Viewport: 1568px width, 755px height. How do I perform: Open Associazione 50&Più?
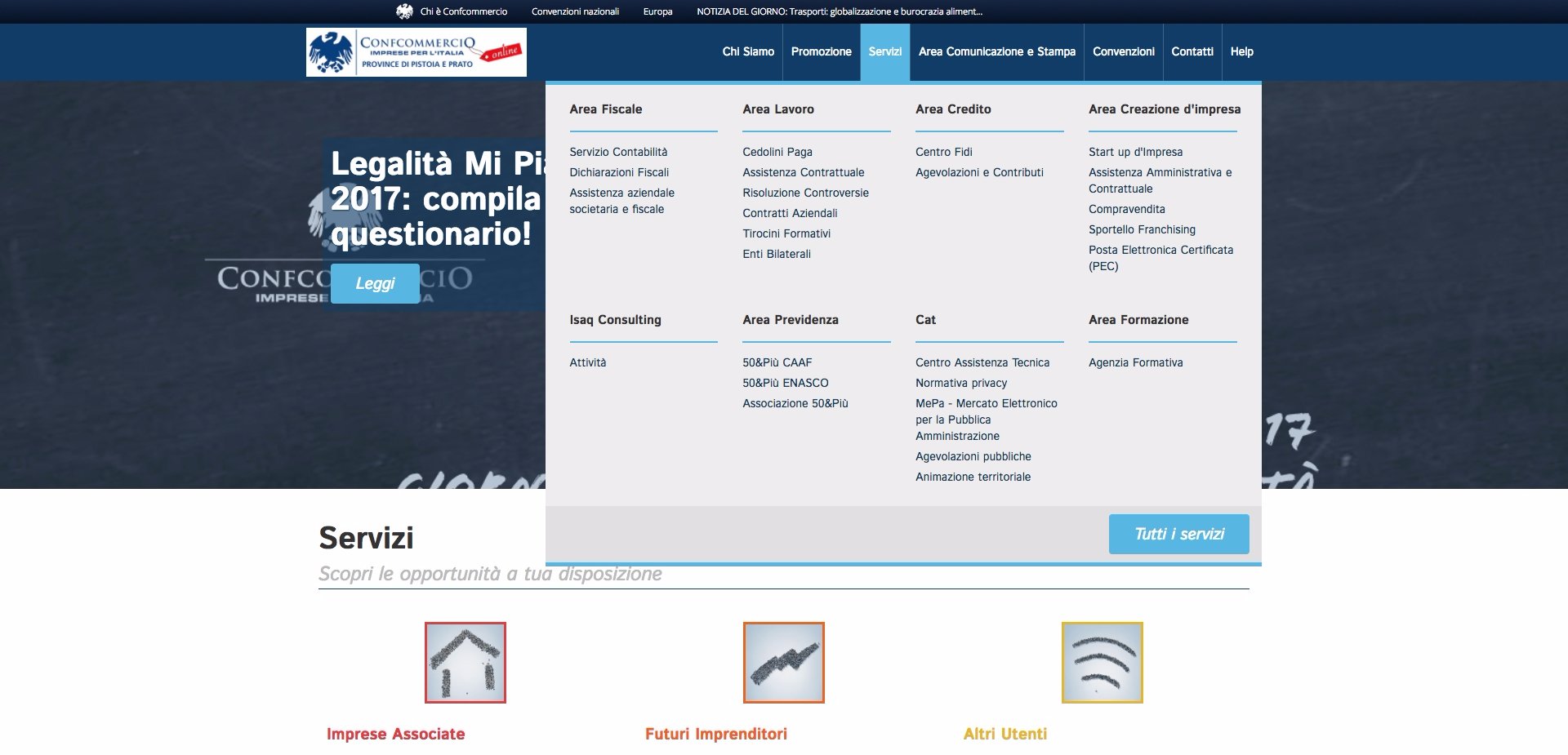795,403
